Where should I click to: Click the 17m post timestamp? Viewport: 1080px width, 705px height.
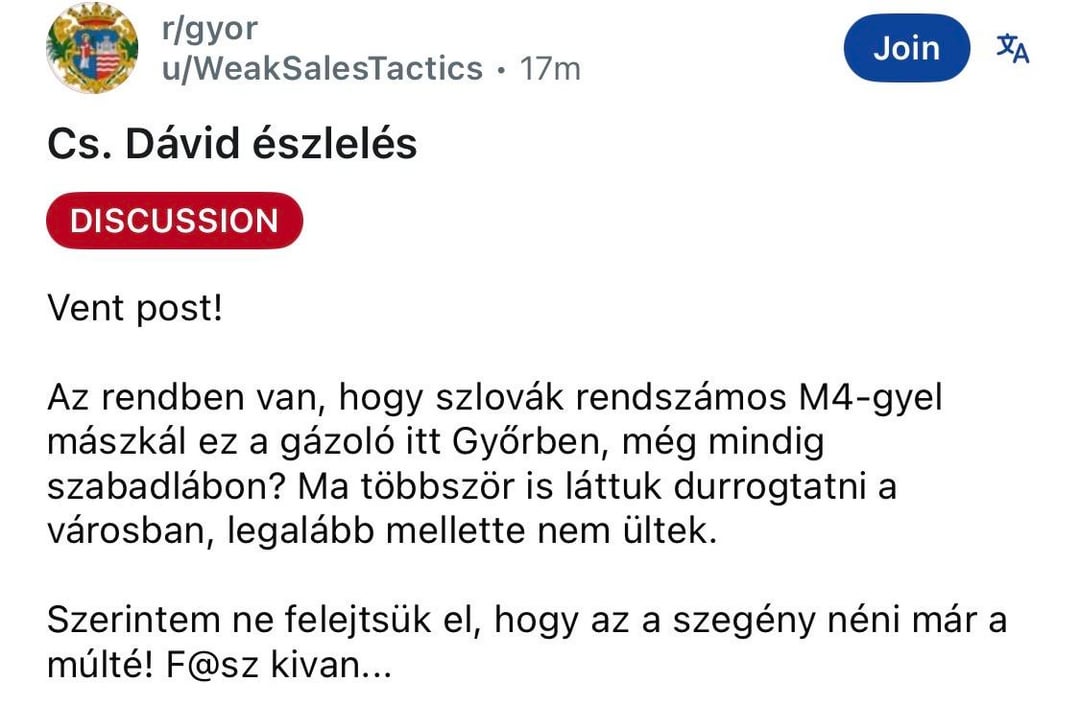550,68
